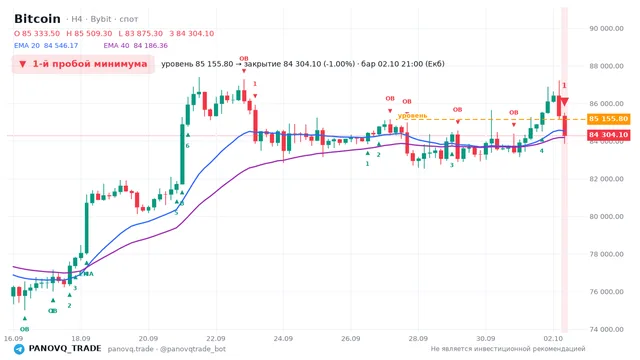Image resolution: width=640 pixels, height=360 pixels.
Task: Click the 88 000.00 price axis label
Action: [x=606, y=66]
